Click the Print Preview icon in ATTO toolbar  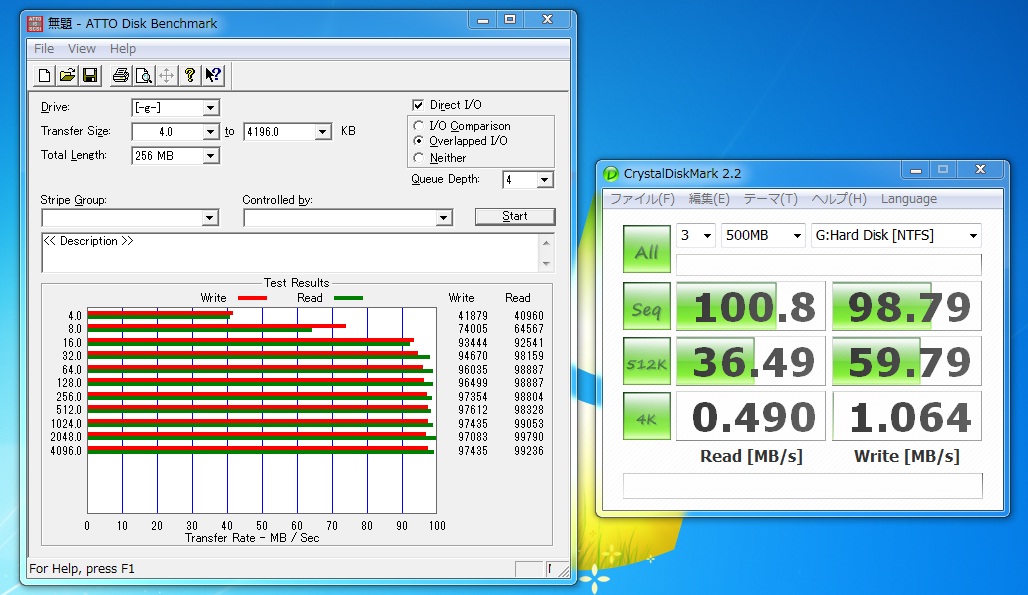(144, 76)
